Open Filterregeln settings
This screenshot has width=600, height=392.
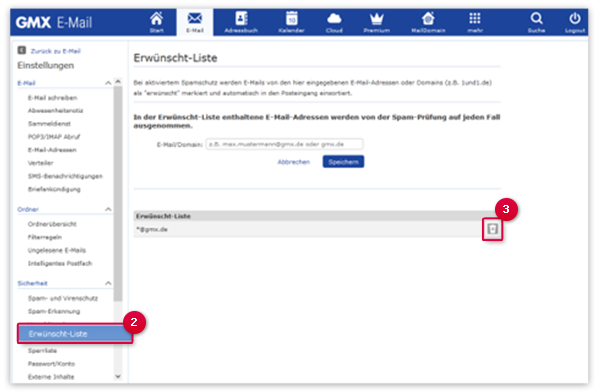[x=45, y=237]
